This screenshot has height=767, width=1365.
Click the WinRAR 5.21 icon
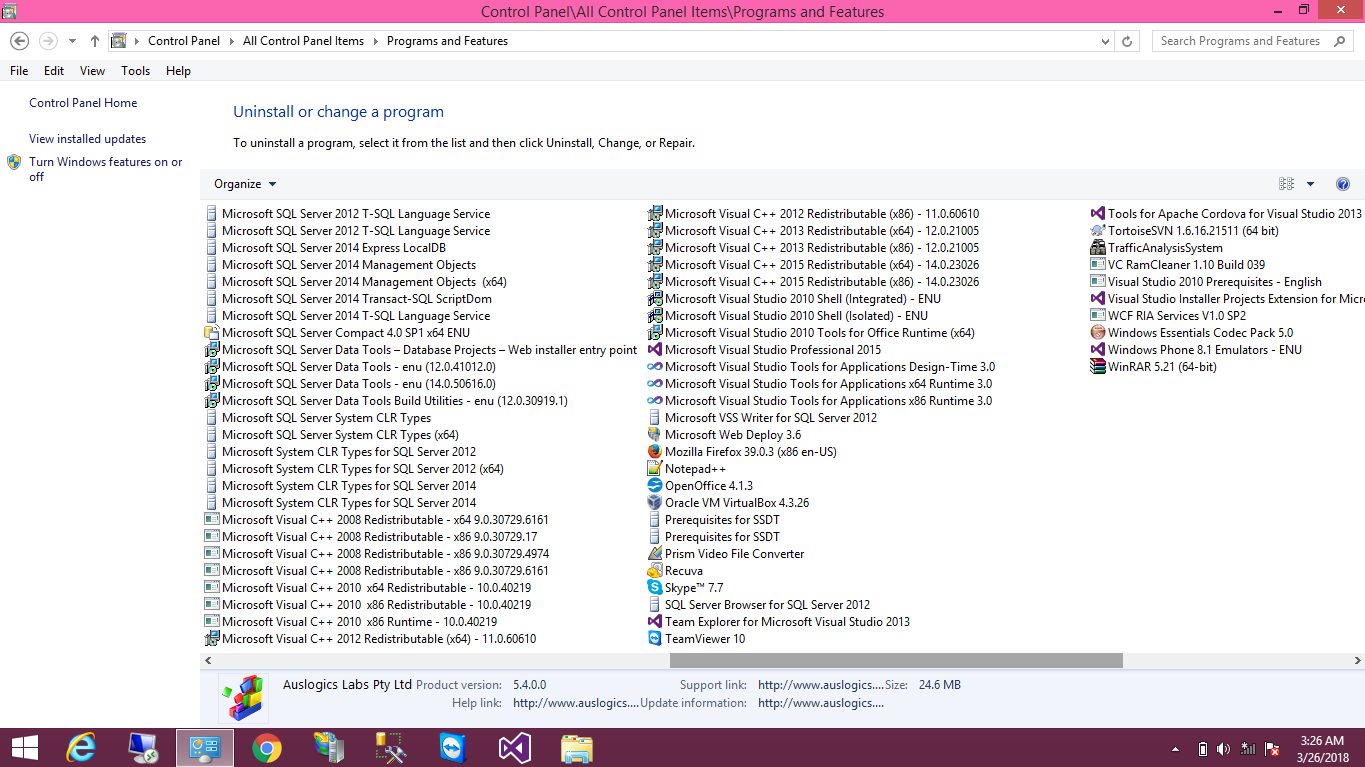tap(1098, 367)
